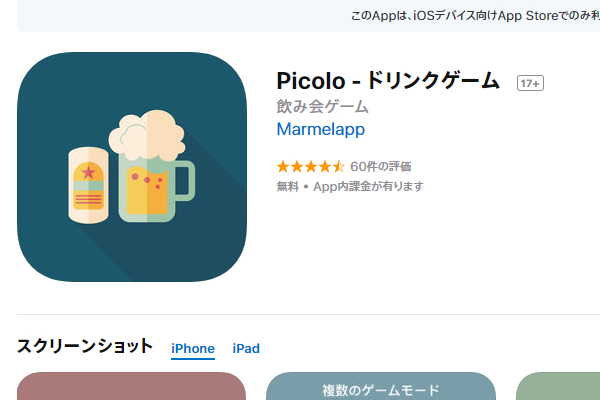Switch to the iPhone screenshots tab
Image resolution: width=600 pixels, height=400 pixels.
tap(193, 348)
